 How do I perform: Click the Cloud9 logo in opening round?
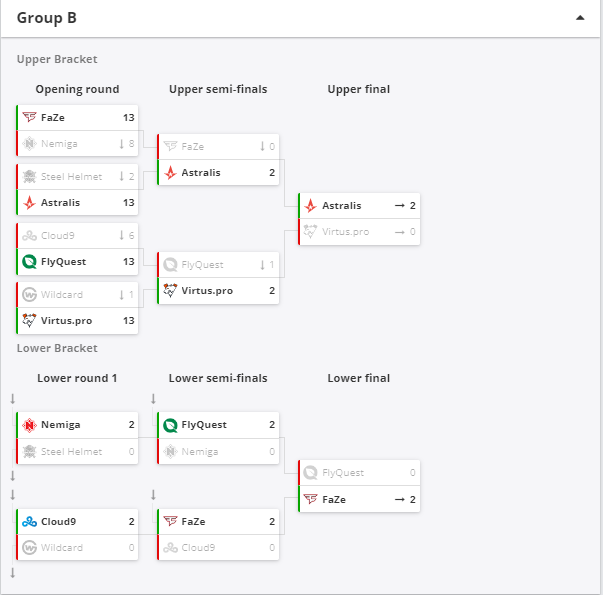pyautogui.click(x=29, y=236)
